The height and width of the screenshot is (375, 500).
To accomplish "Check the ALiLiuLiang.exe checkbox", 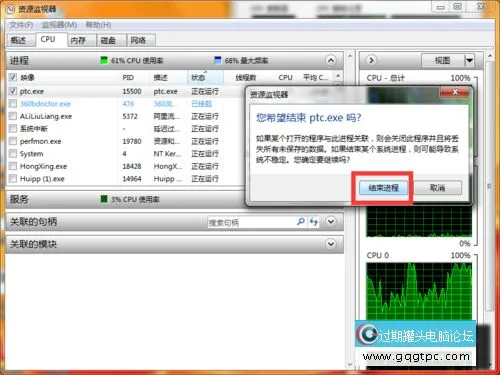I will click(13, 116).
